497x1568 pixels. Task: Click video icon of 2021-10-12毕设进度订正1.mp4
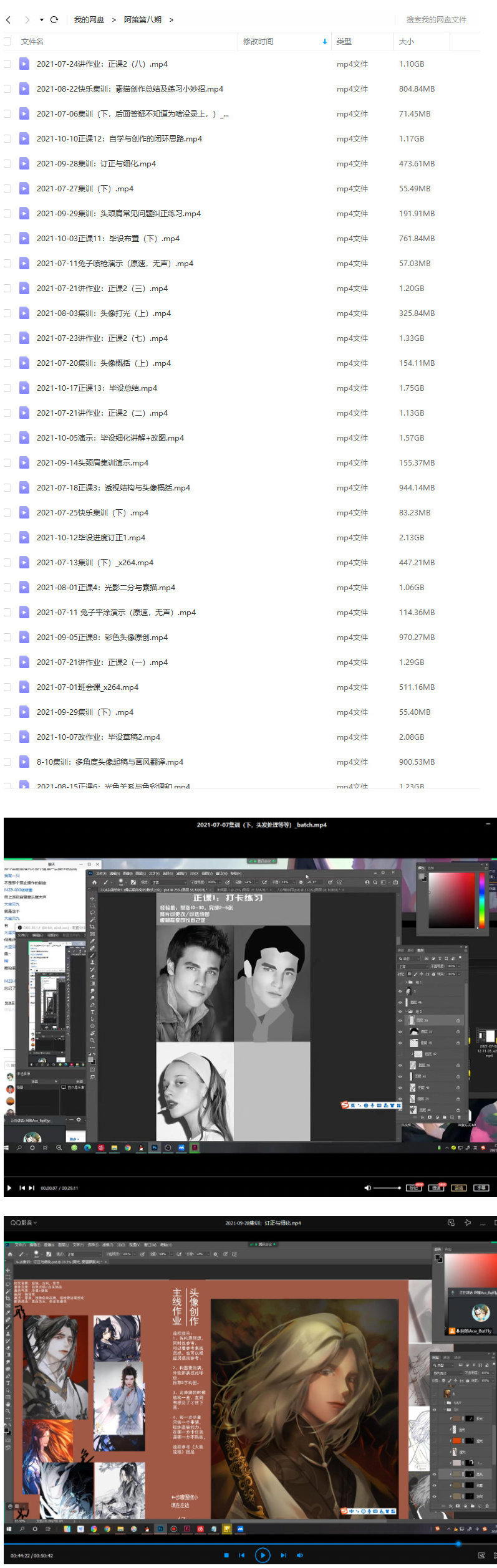[x=24, y=537]
